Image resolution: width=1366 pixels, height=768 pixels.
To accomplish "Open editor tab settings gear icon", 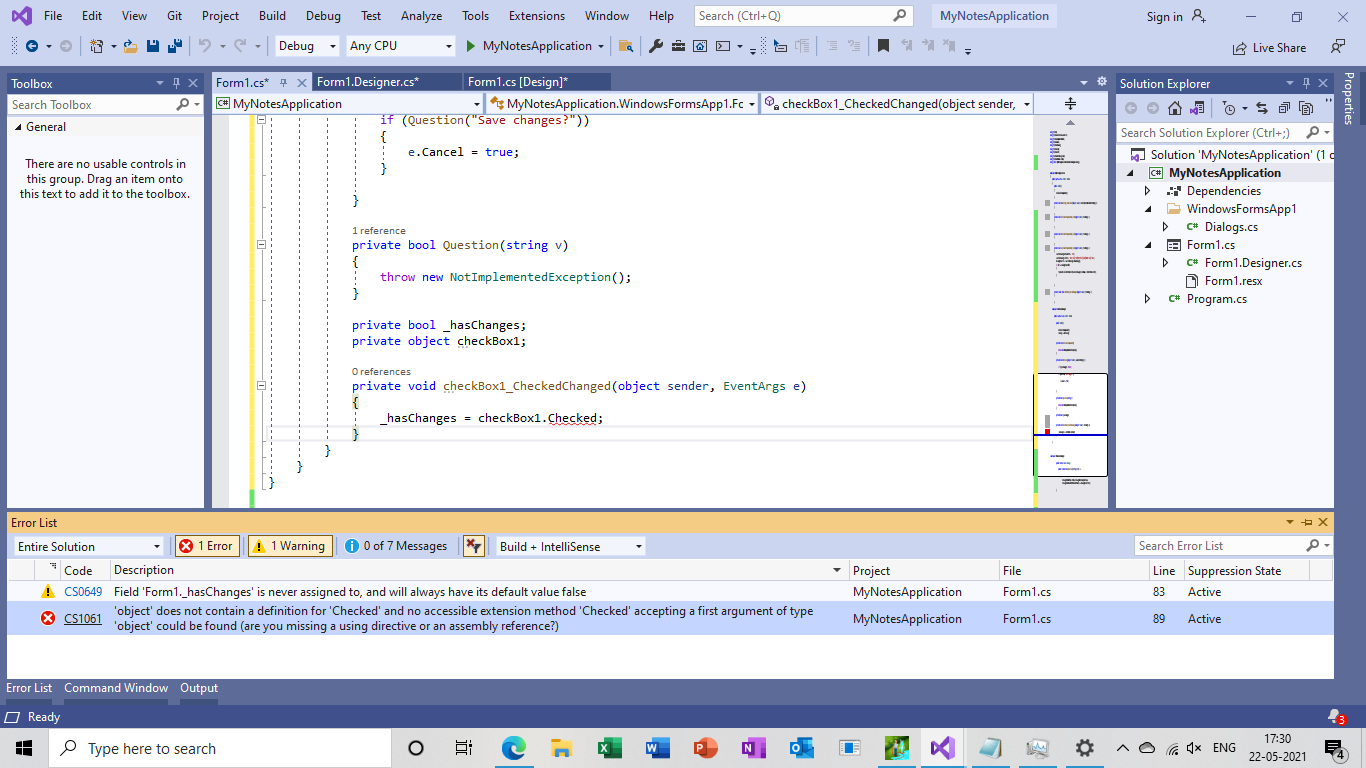I will [1103, 82].
